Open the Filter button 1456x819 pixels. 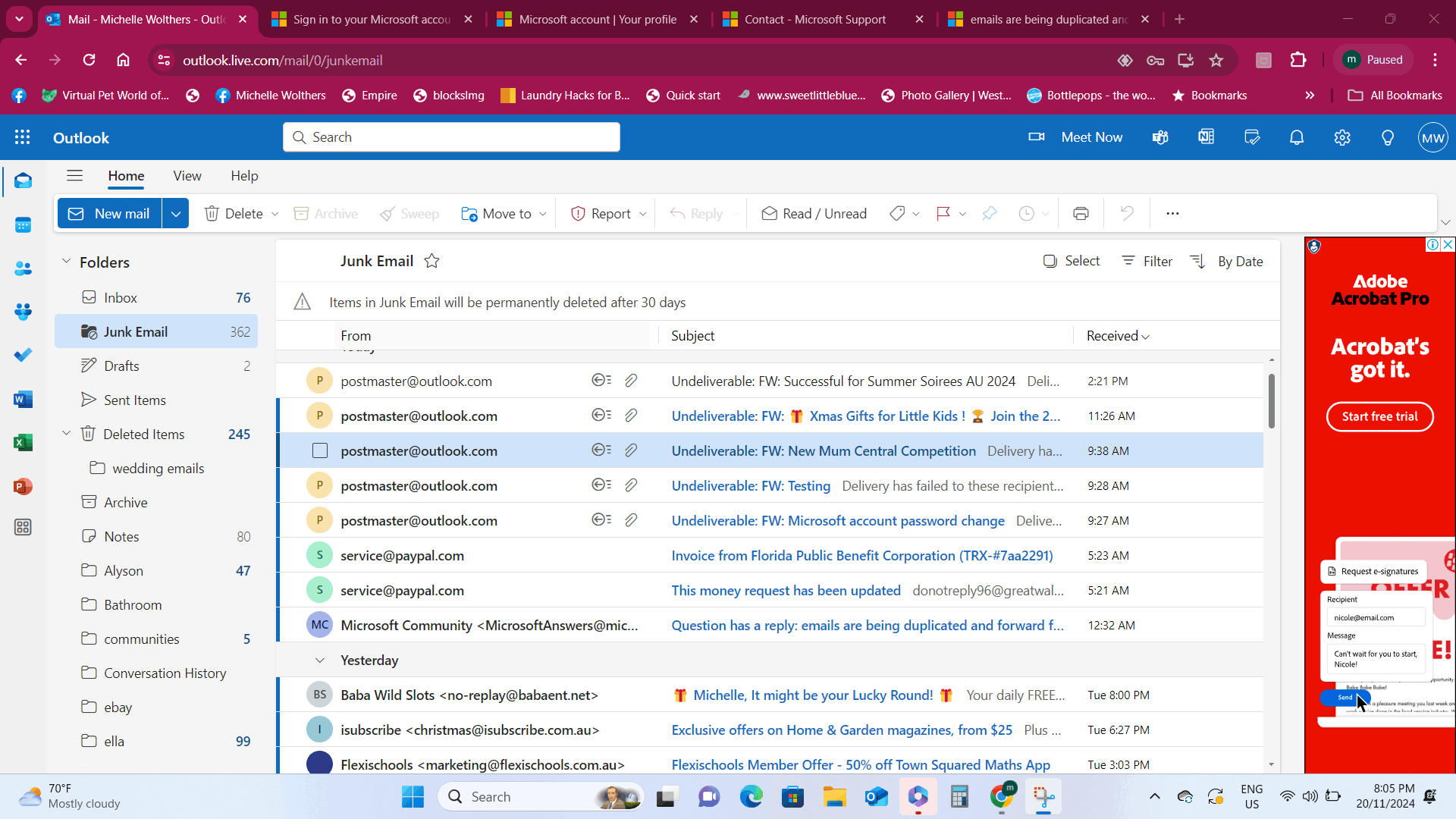1147,262
